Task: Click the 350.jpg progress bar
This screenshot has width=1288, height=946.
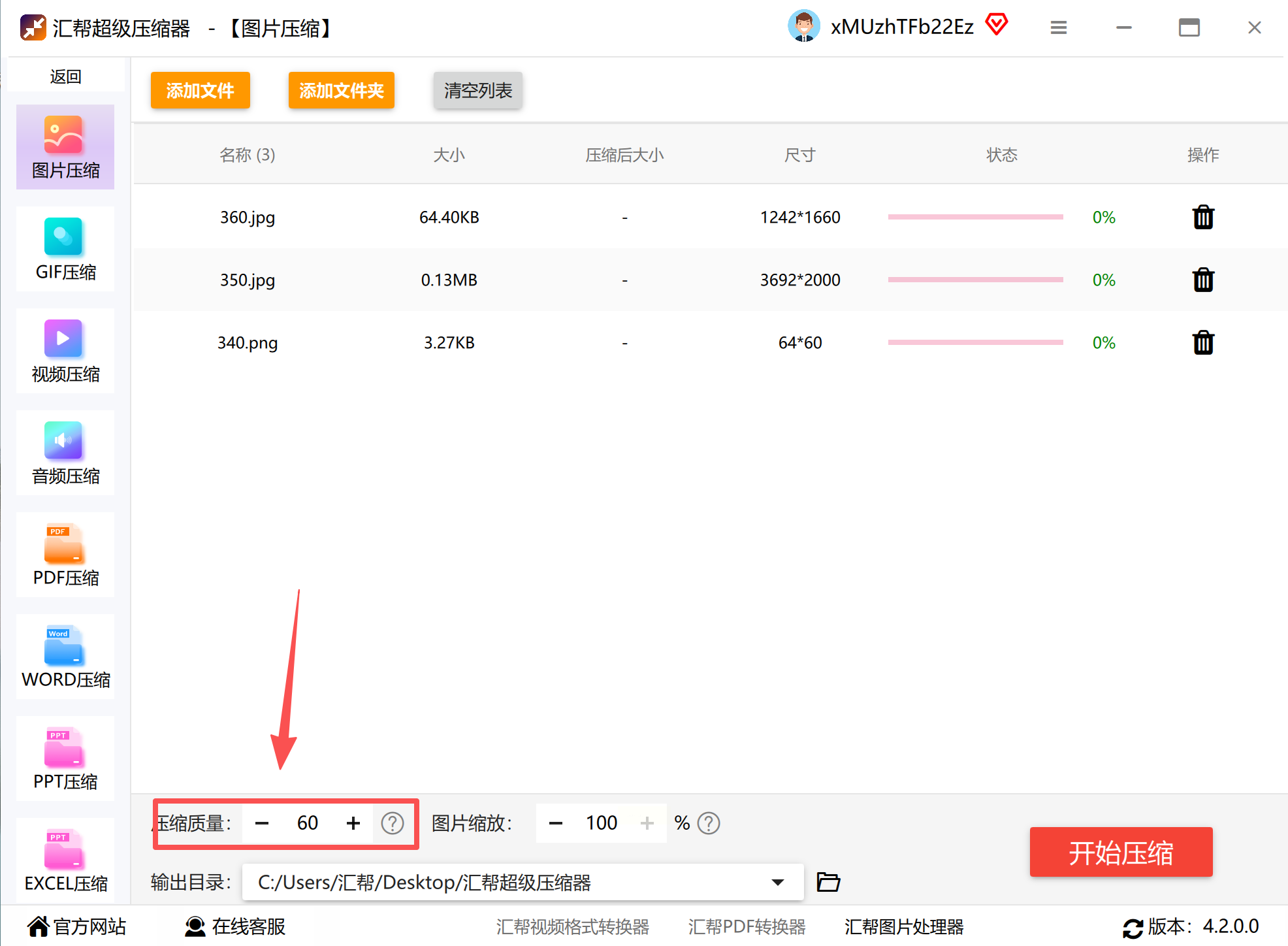Action: [x=975, y=280]
